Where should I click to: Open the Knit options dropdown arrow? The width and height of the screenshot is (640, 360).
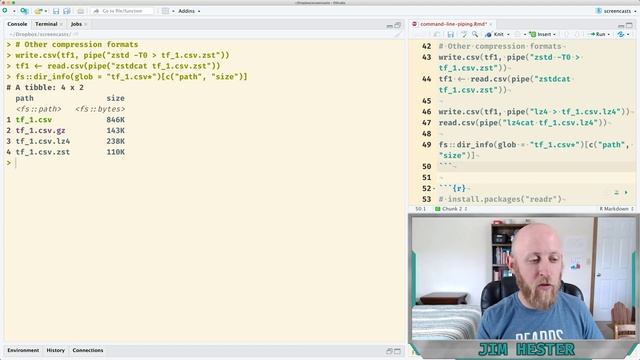508,35
